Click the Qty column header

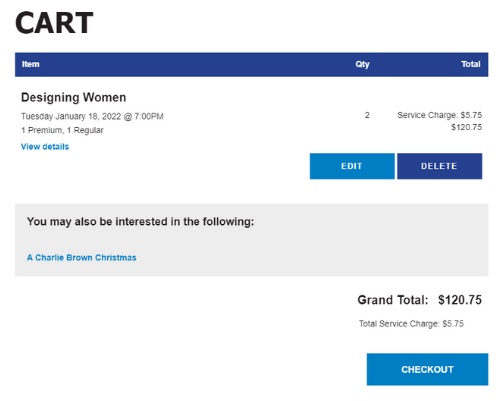tap(362, 64)
